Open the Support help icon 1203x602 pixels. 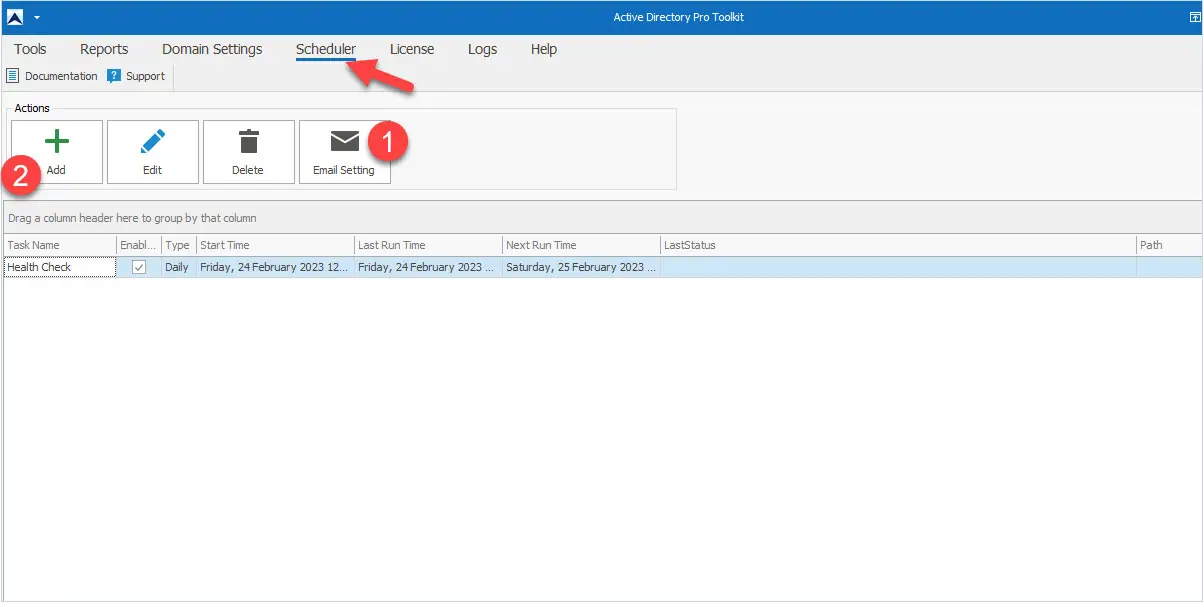114,76
